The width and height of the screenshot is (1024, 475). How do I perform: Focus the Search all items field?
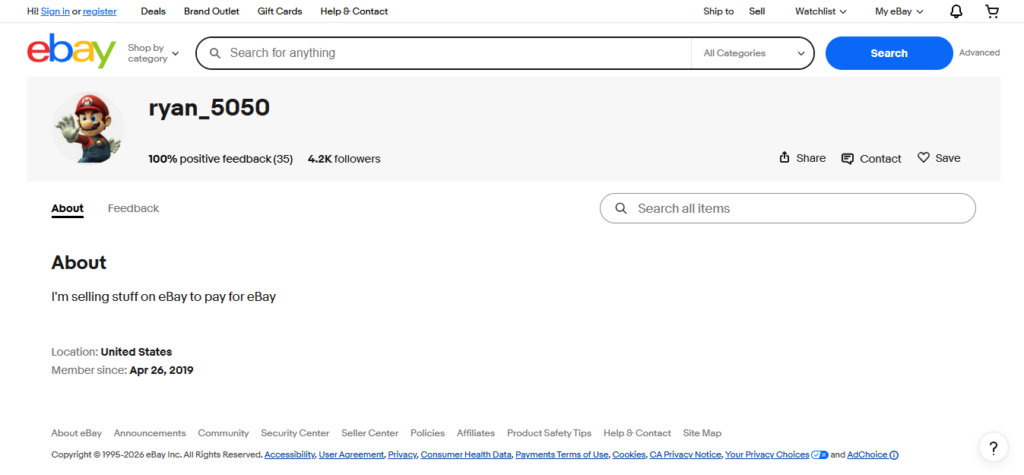(x=788, y=208)
